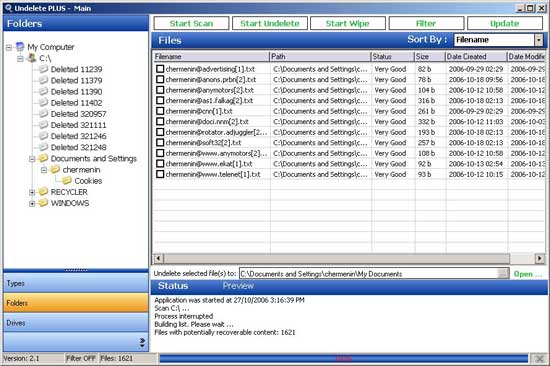Click the chermenin folder icon

pyautogui.click(x=55, y=169)
